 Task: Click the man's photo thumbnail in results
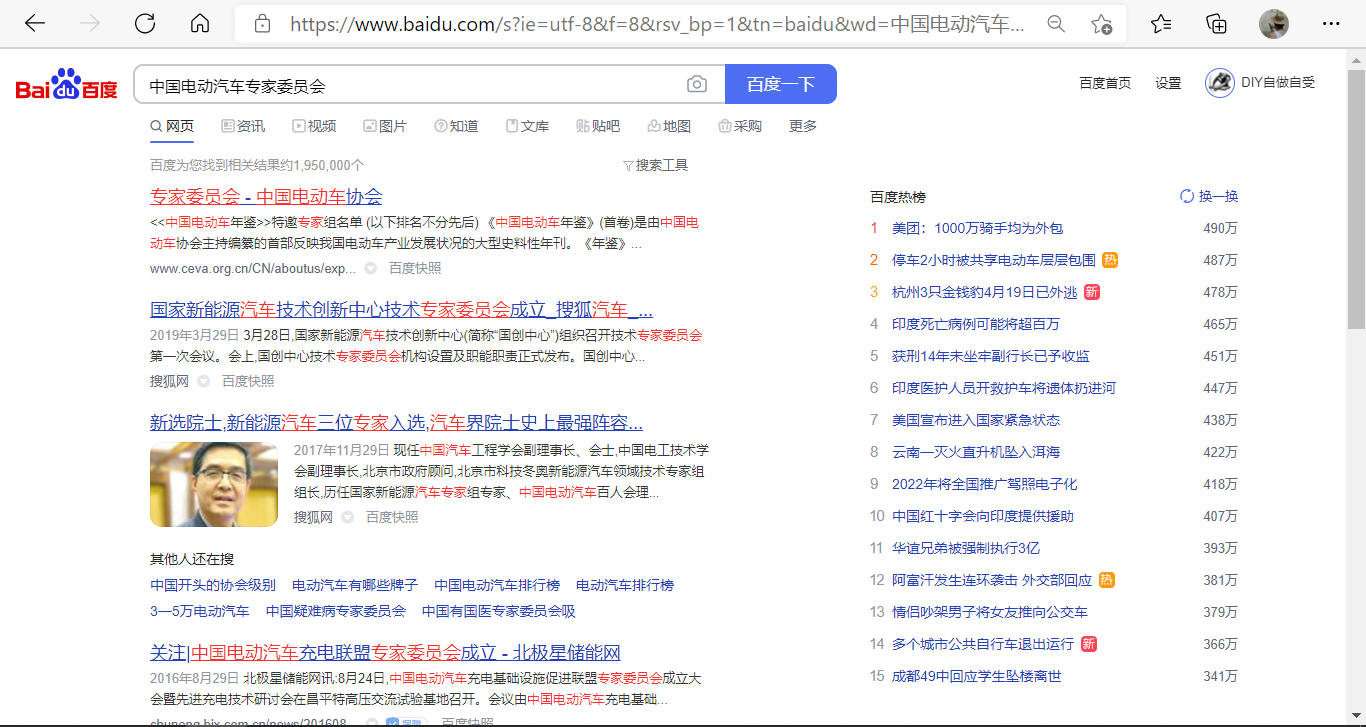(214, 485)
